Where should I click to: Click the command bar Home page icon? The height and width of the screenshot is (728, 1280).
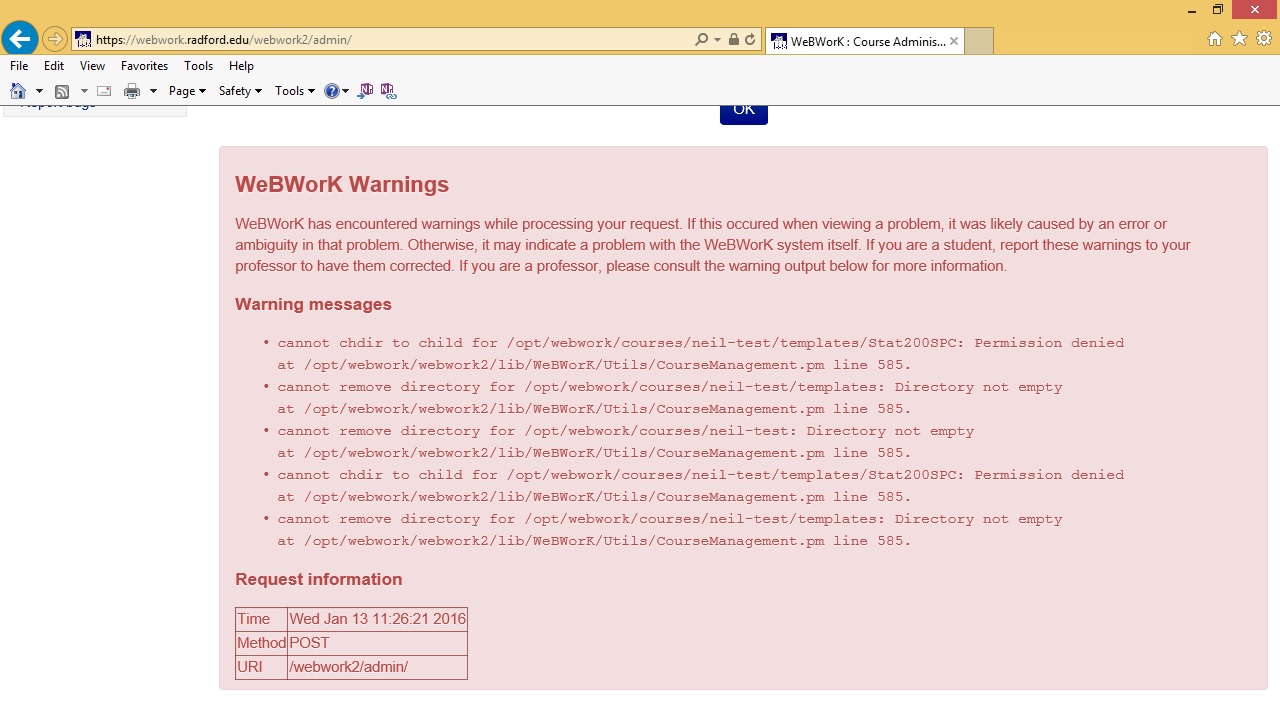pos(18,91)
